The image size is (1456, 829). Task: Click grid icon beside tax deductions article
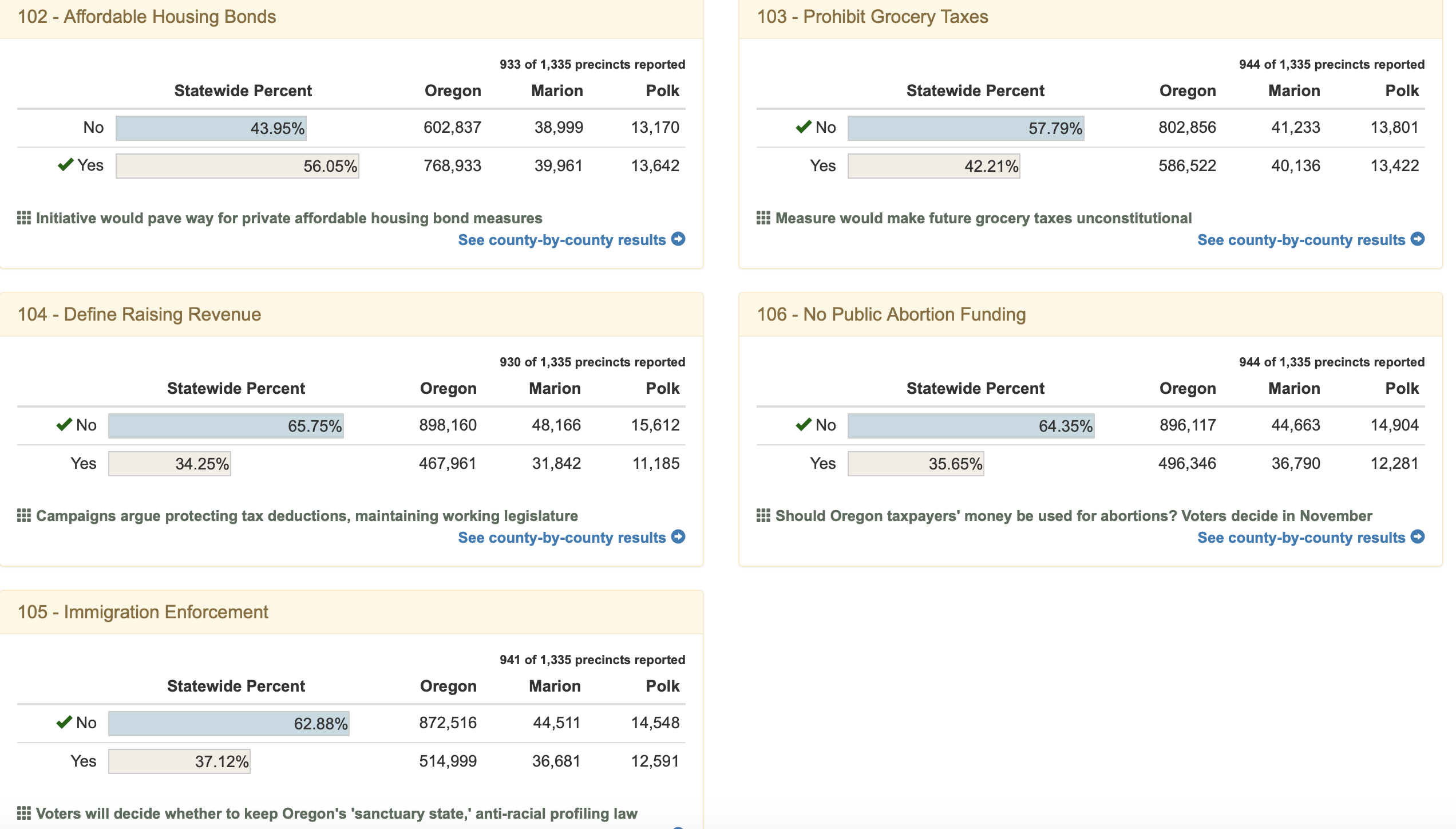pyautogui.click(x=24, y=516)
